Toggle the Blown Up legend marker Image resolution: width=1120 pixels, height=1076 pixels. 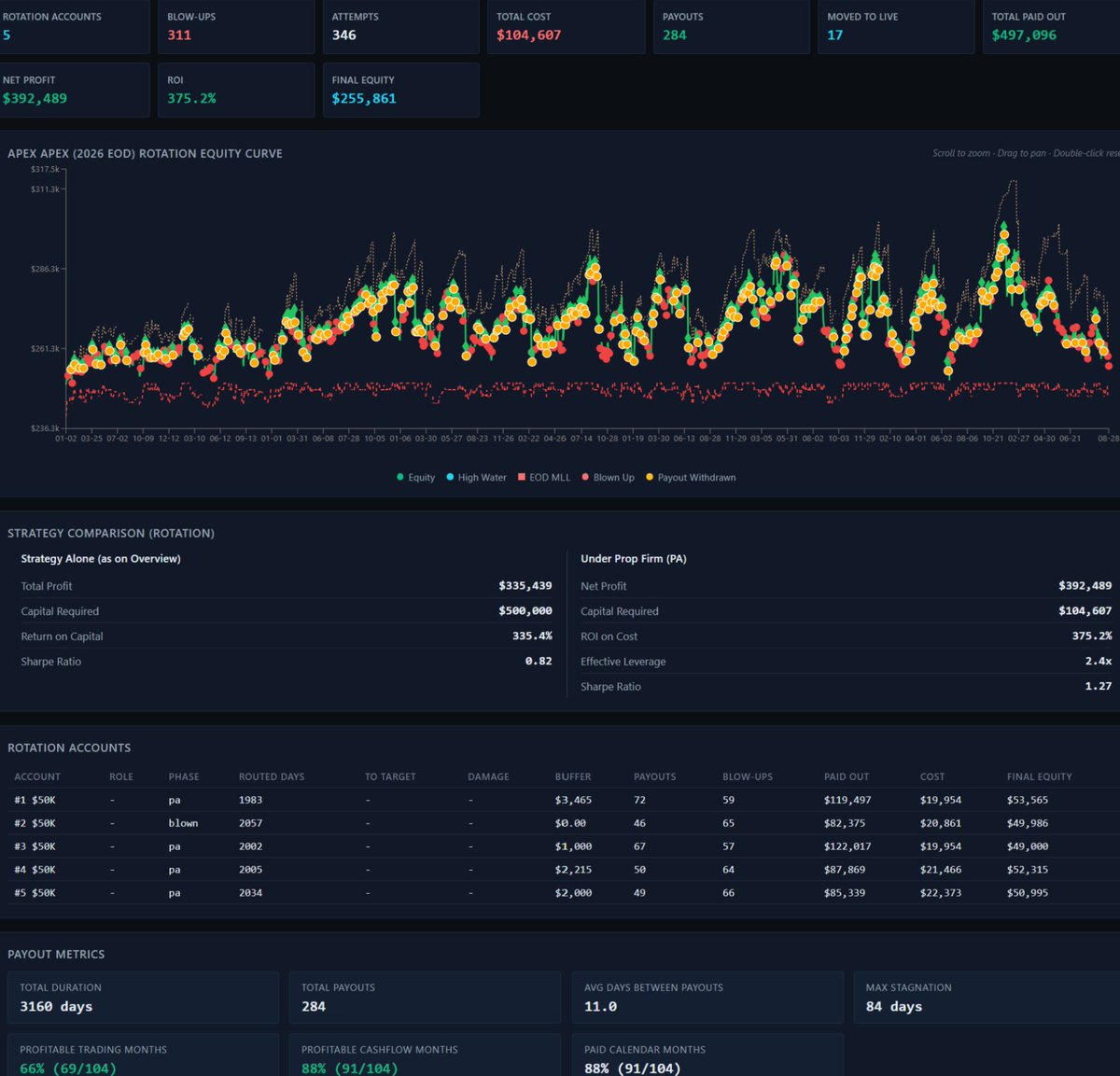click(x=607, y=477)
